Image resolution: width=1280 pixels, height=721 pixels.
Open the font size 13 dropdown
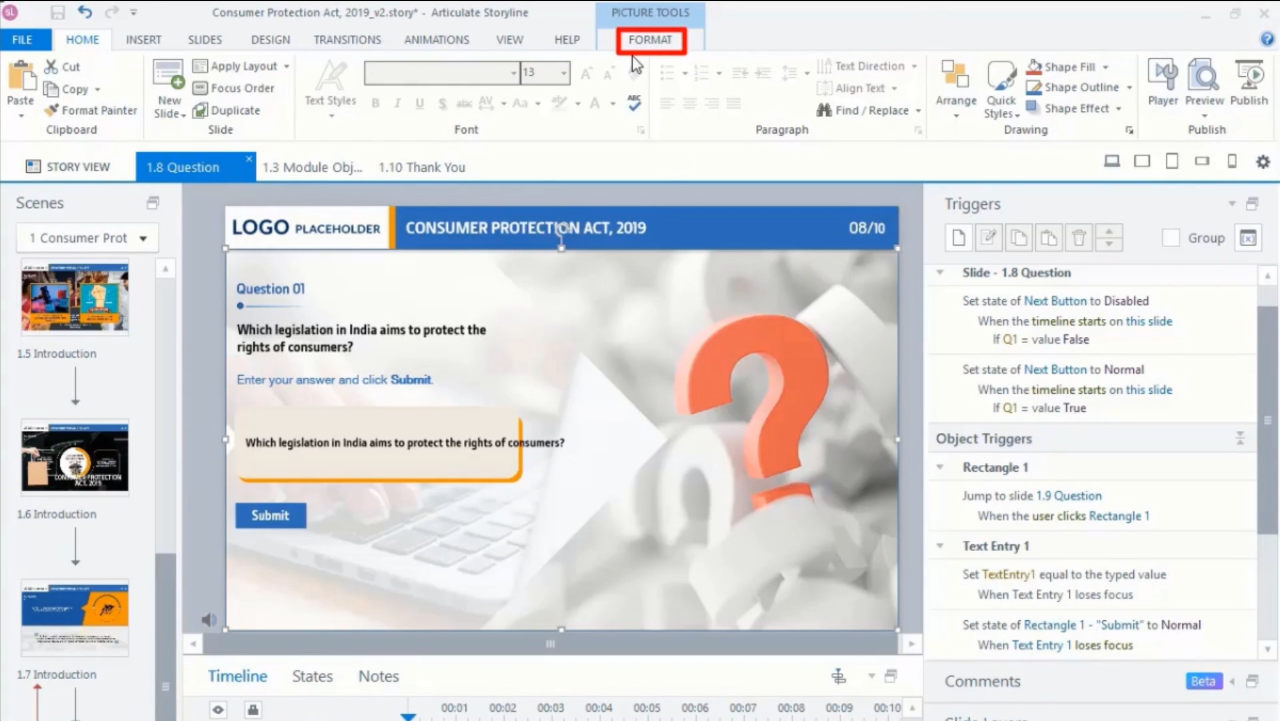pyautogui.click(x=564, y=73)
